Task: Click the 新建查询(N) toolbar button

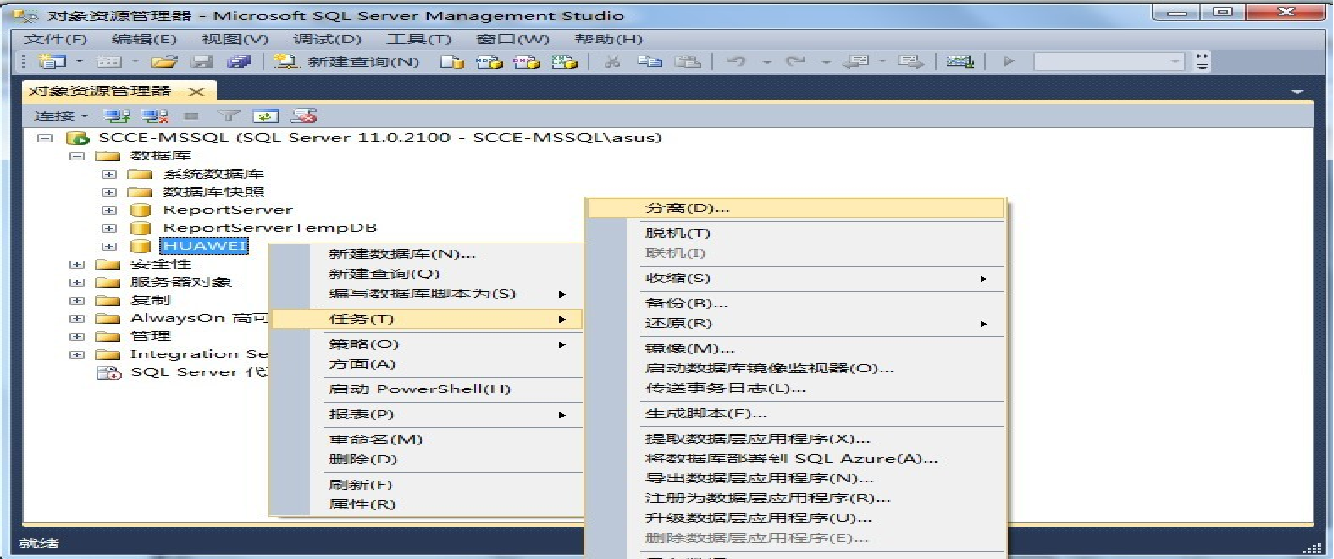Action: click(x=347, y=62)
